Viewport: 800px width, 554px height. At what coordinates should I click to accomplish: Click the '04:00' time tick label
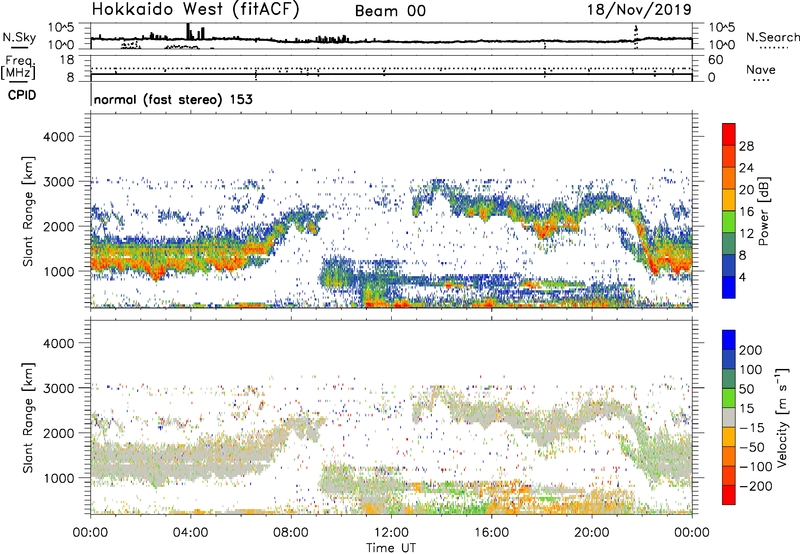click(190, 533)
